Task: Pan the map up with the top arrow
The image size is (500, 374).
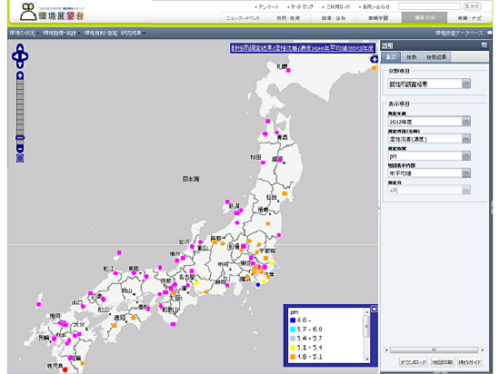Action: click(x=20, y=48)
